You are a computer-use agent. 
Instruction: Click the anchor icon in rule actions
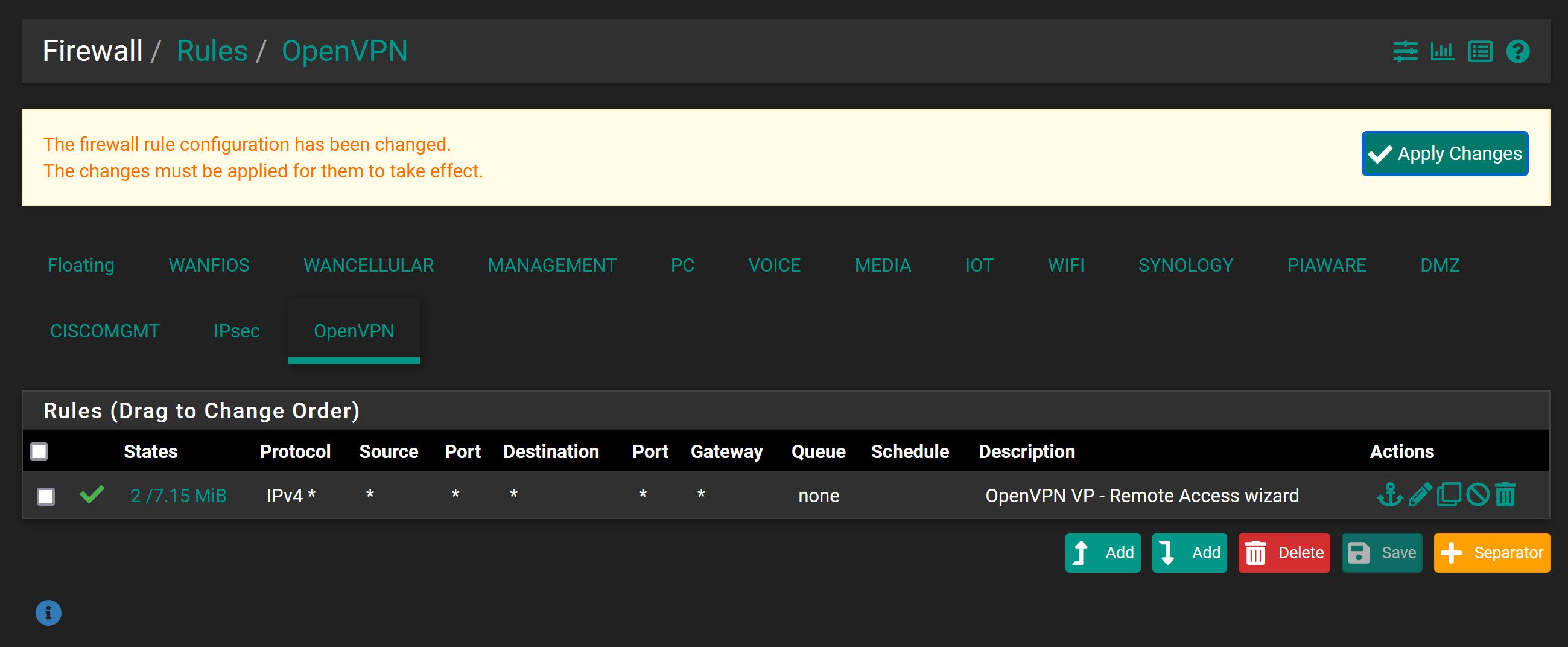pyautogui.click(x=1389, y=495)
